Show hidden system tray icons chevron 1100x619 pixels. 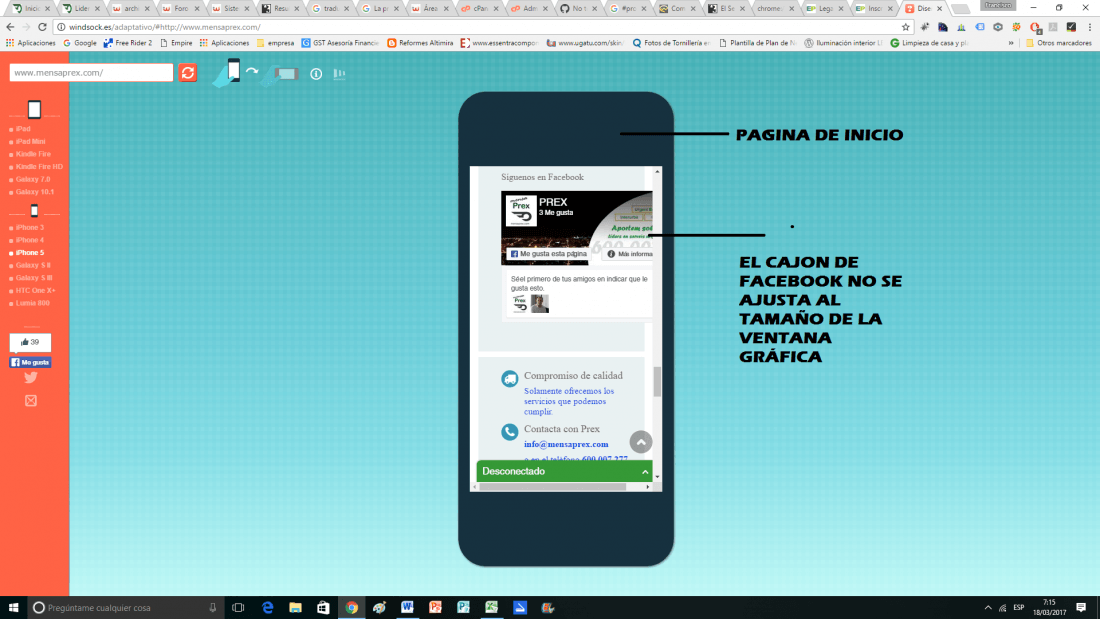tap(988, 608)
